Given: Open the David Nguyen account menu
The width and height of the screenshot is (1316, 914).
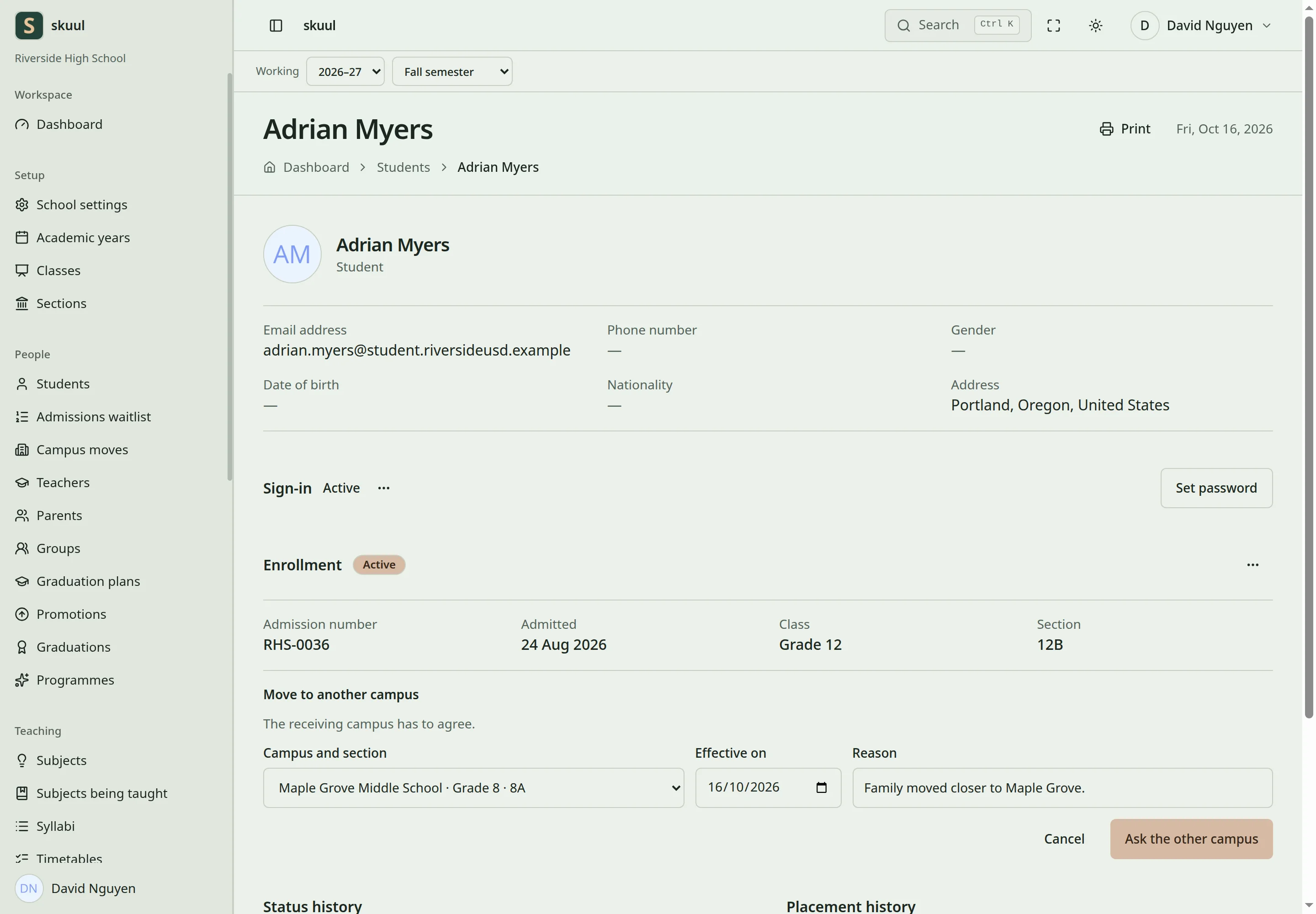Looking at the screenshot, I should [1201, 25].
